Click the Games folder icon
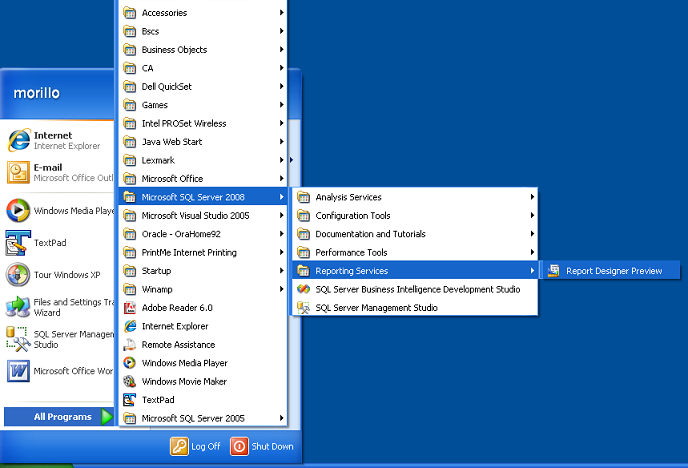This screenshot has width=688, height=468. click(x=129, y=105)
